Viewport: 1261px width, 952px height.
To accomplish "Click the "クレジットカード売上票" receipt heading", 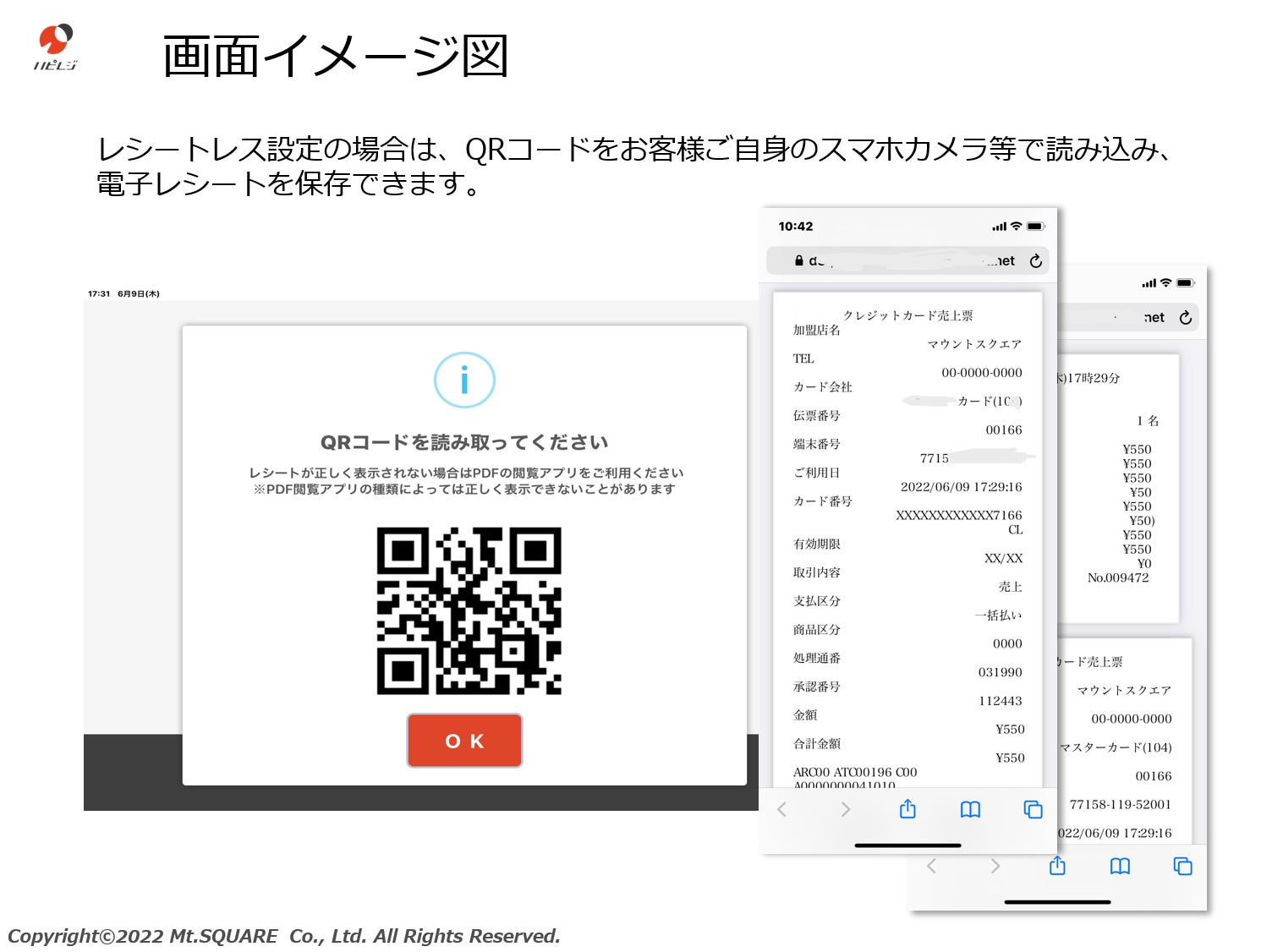I will [x=907, y=315].
